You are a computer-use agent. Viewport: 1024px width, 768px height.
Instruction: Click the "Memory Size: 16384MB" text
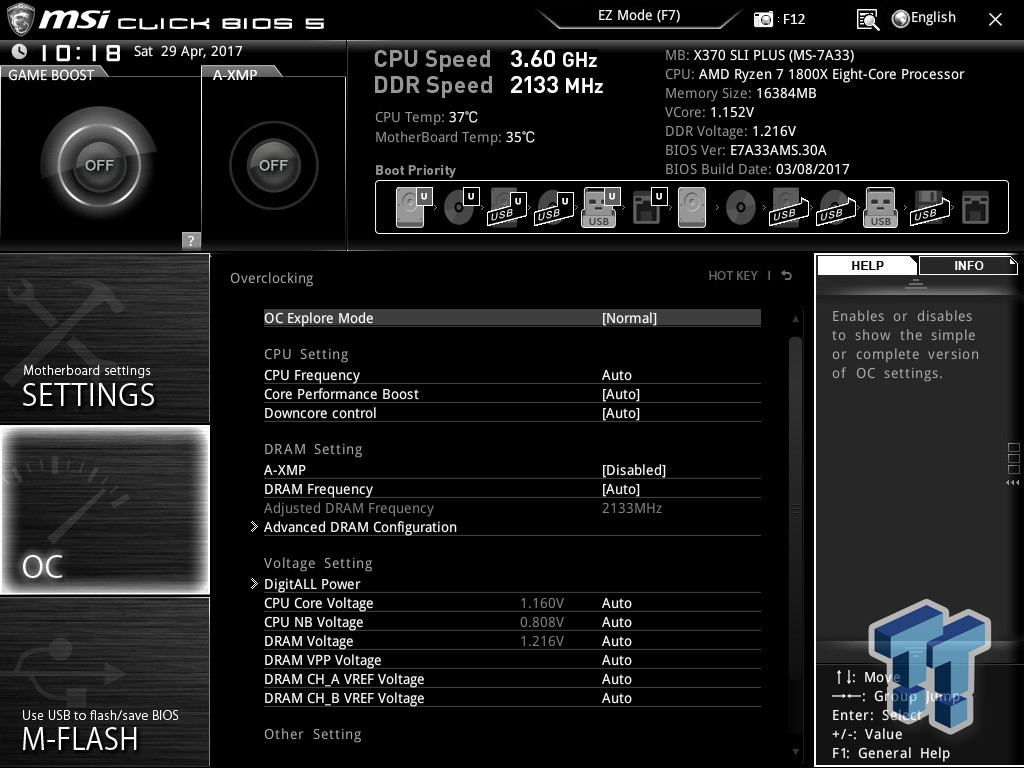click(741, 93)
